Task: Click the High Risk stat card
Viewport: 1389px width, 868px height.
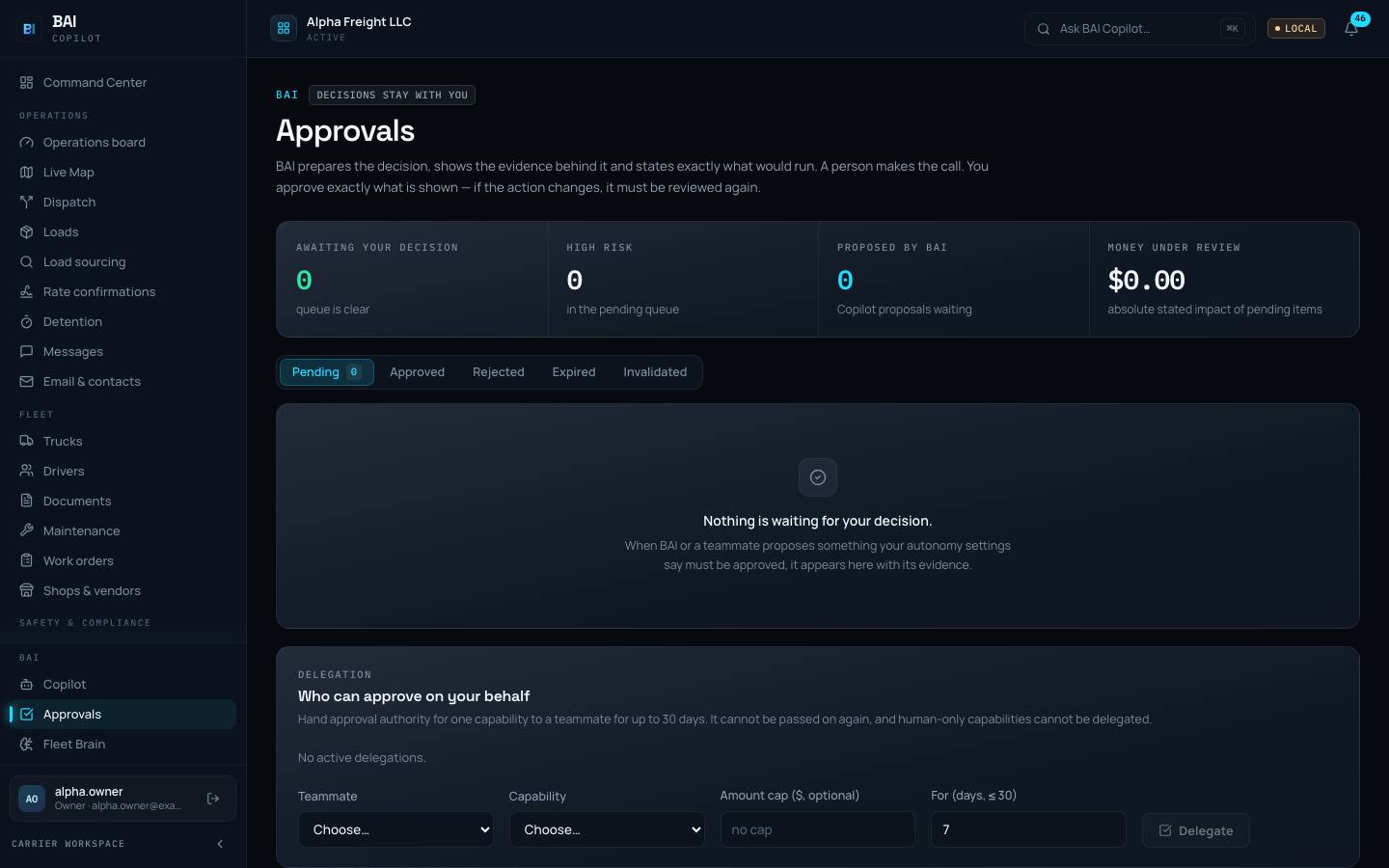Action: 684,280
